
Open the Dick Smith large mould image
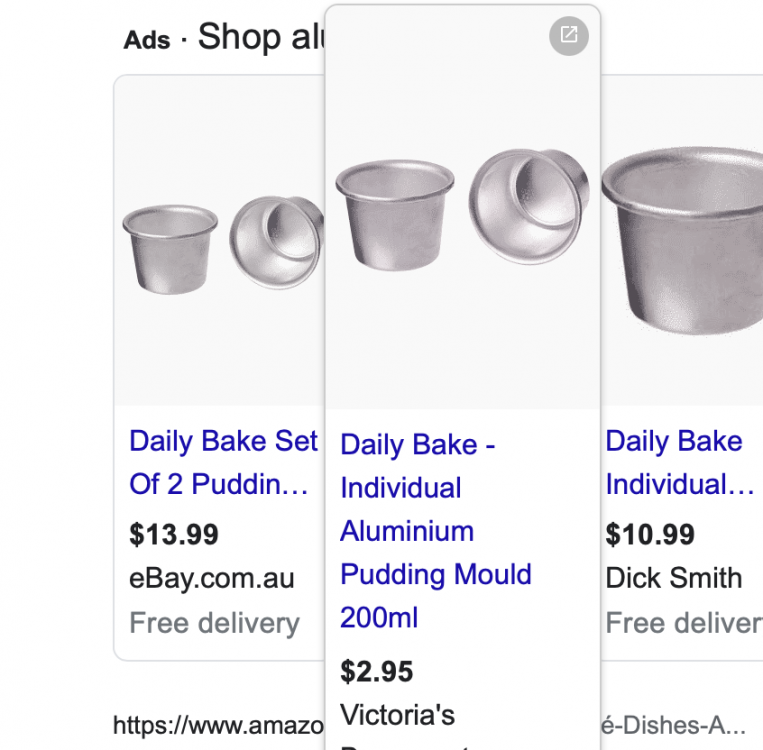[x=684, y=242]
